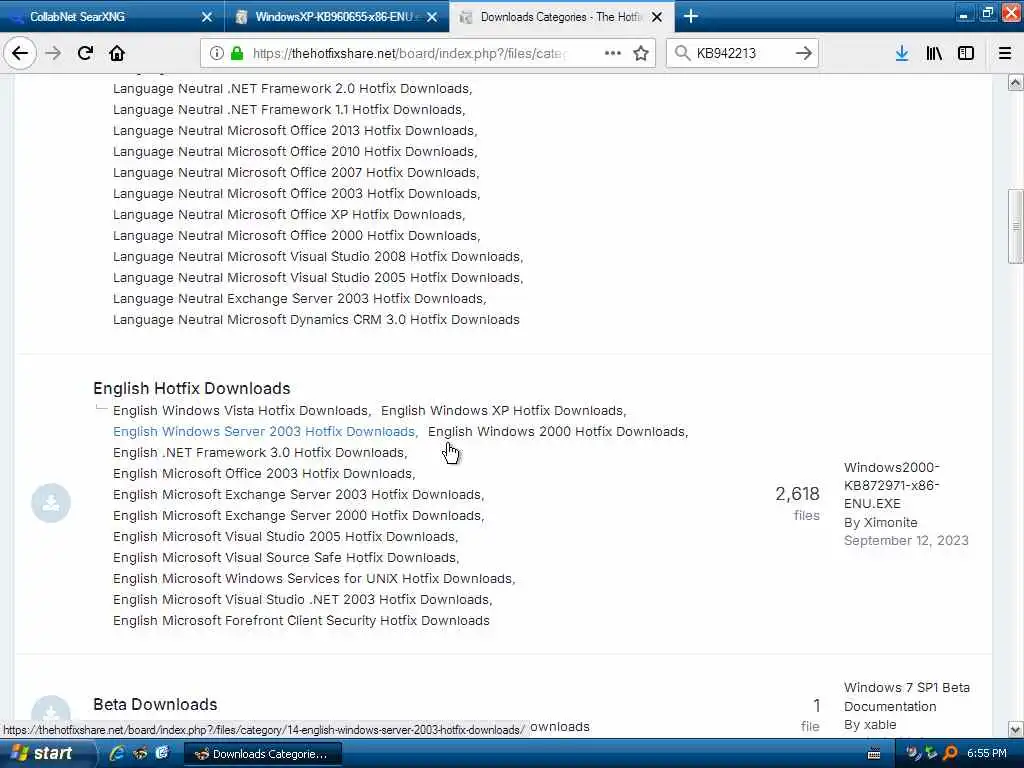Screen dimensions: 1024x768
Task: Open English .NET Framework 3.0 Hotfix Downloads
Action: [x=259, y=452]
